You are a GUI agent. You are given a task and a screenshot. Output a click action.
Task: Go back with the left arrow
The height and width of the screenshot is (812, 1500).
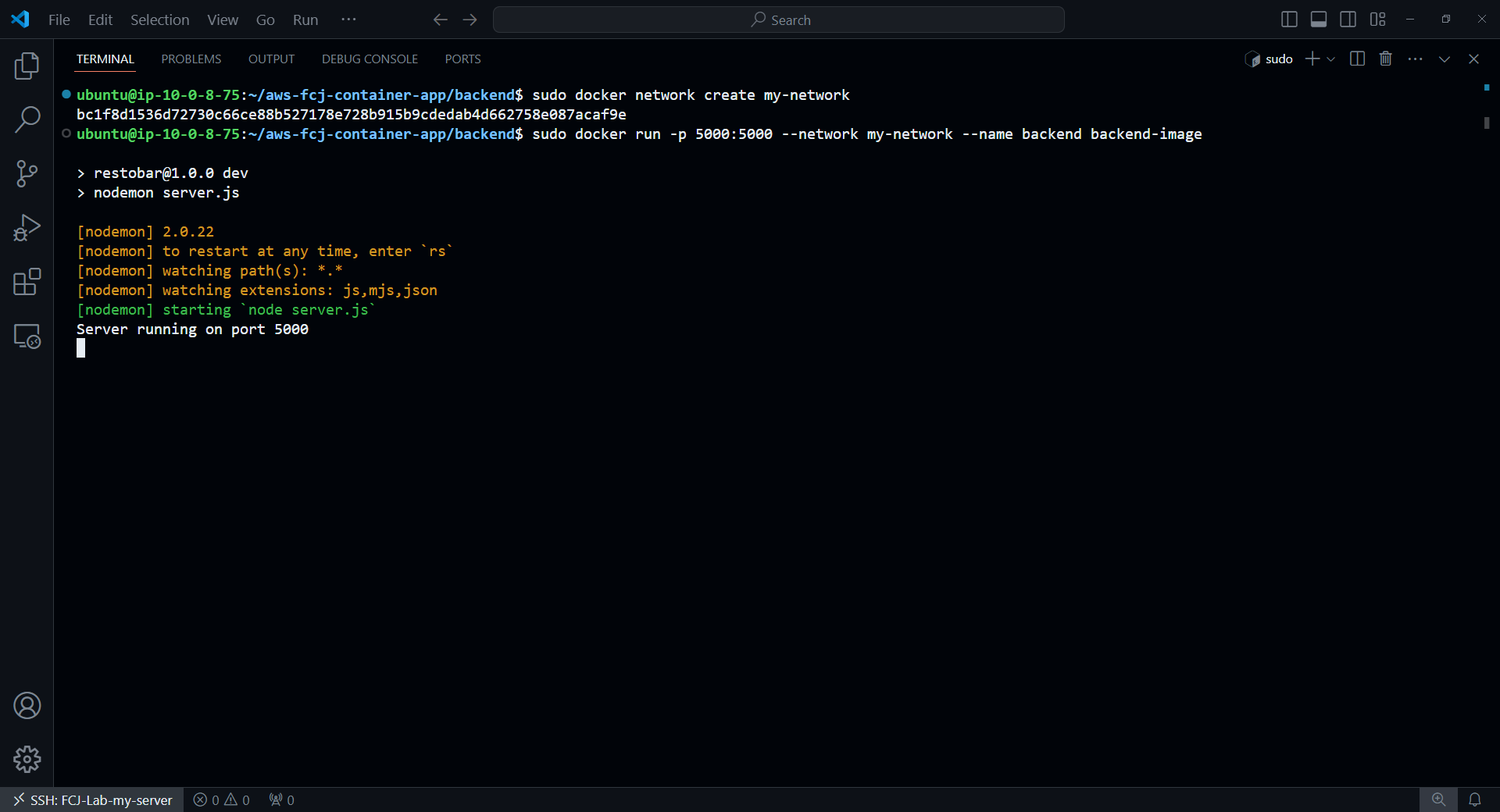[x=441, y=20]
